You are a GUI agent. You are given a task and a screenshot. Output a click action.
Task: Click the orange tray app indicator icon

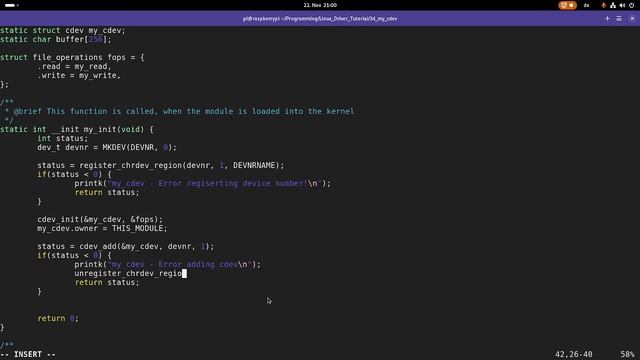604,5
